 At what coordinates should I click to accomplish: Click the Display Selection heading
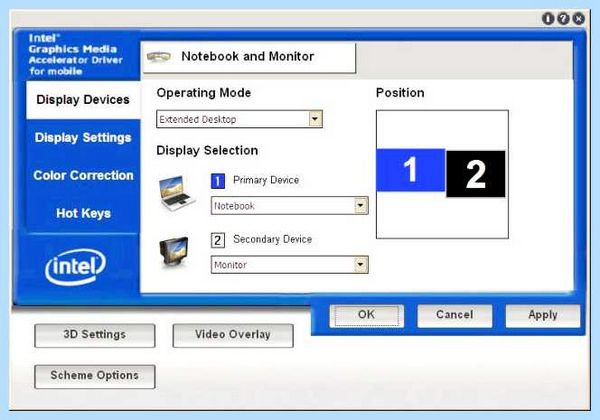(x=207, y=150)
